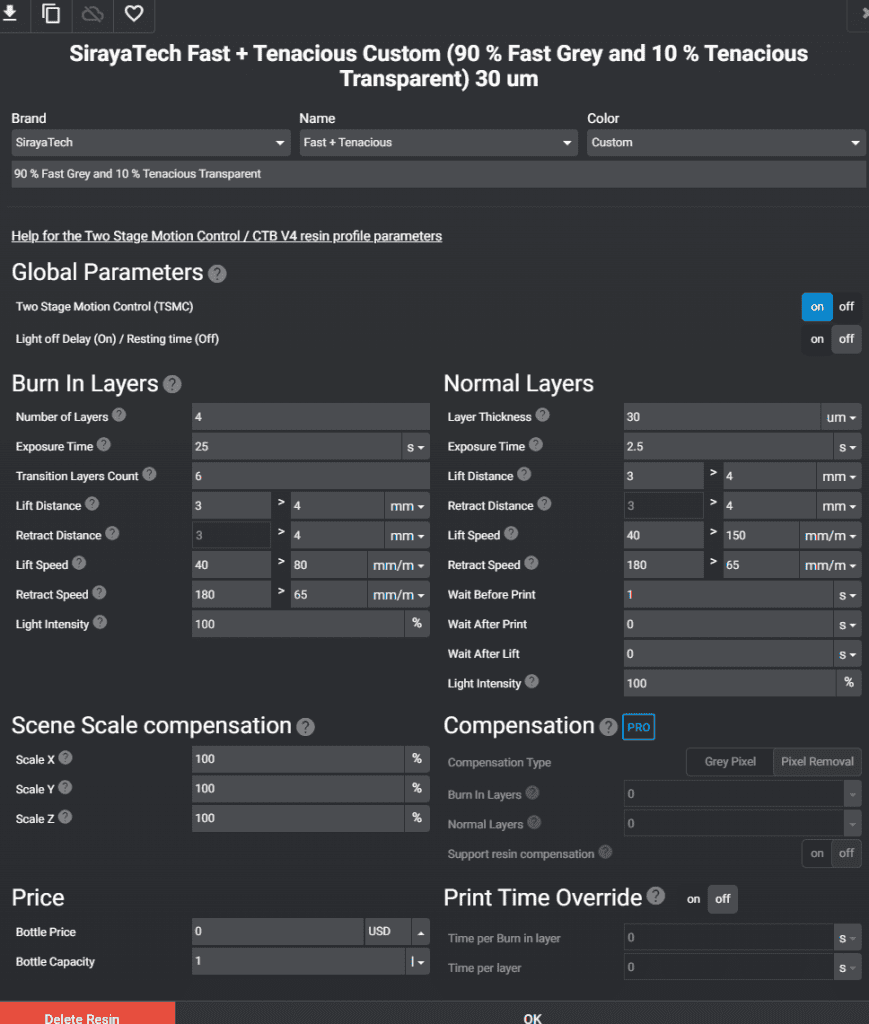Select the Grey Pixel compensation type

[x=730, y=762]
